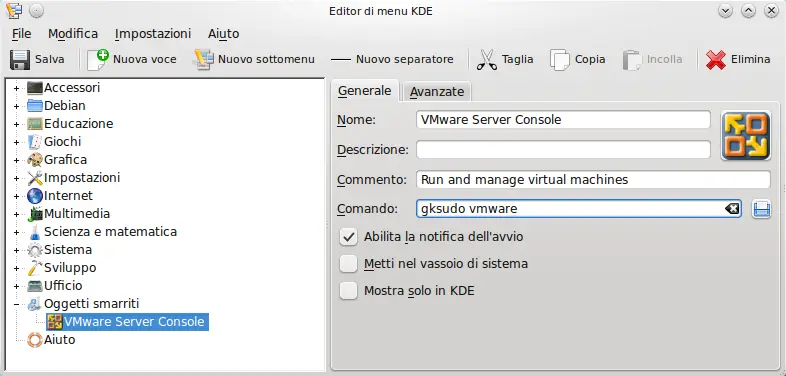Click the Educazione category icon
786x376 pixels.
[35, 124]
